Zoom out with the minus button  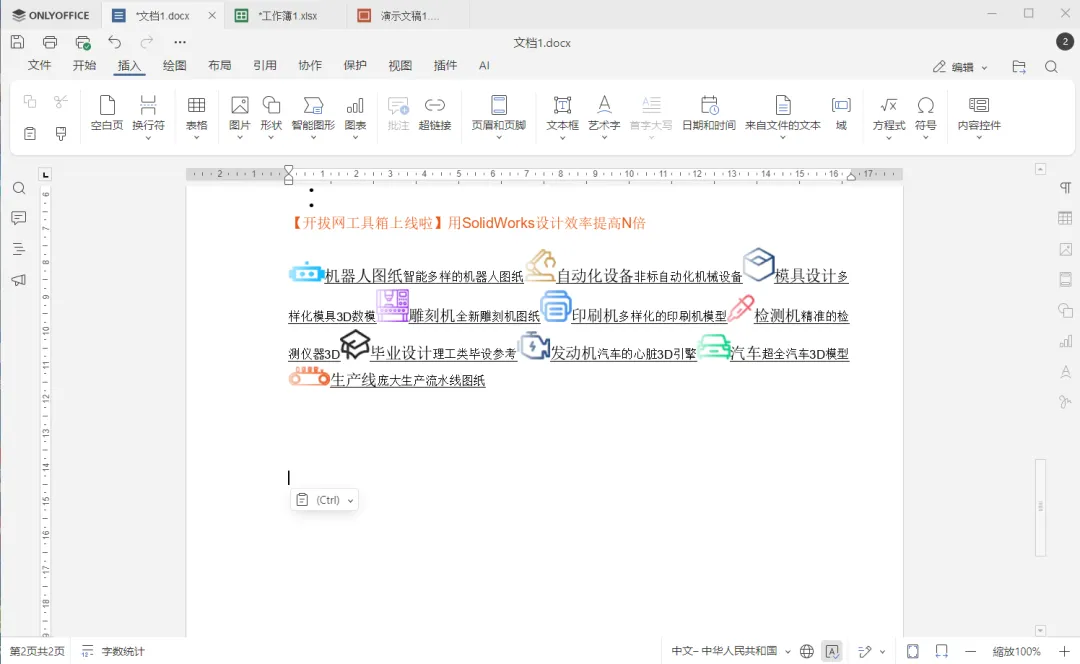970,651
